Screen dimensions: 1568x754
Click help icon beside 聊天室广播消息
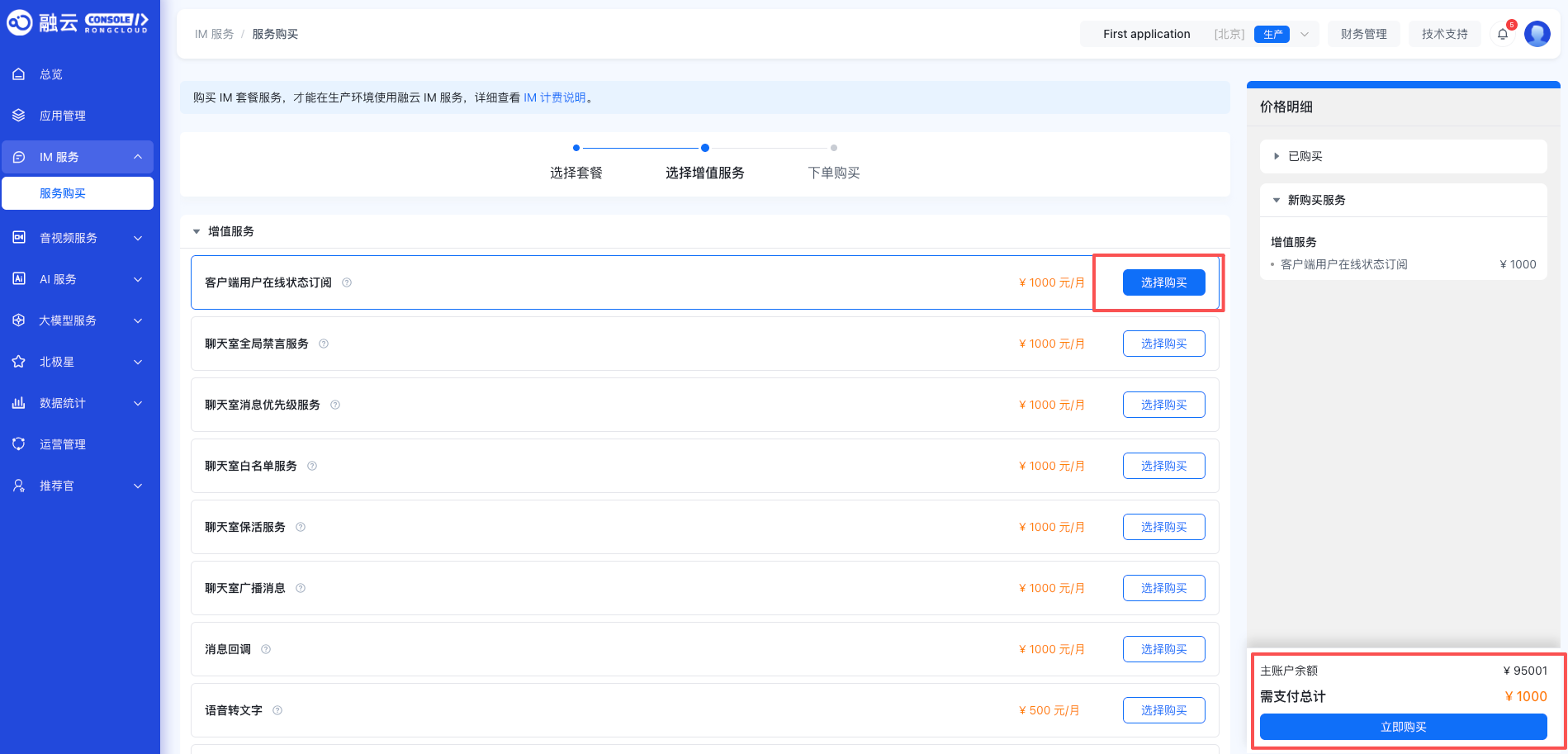click(x=301, y=588)
